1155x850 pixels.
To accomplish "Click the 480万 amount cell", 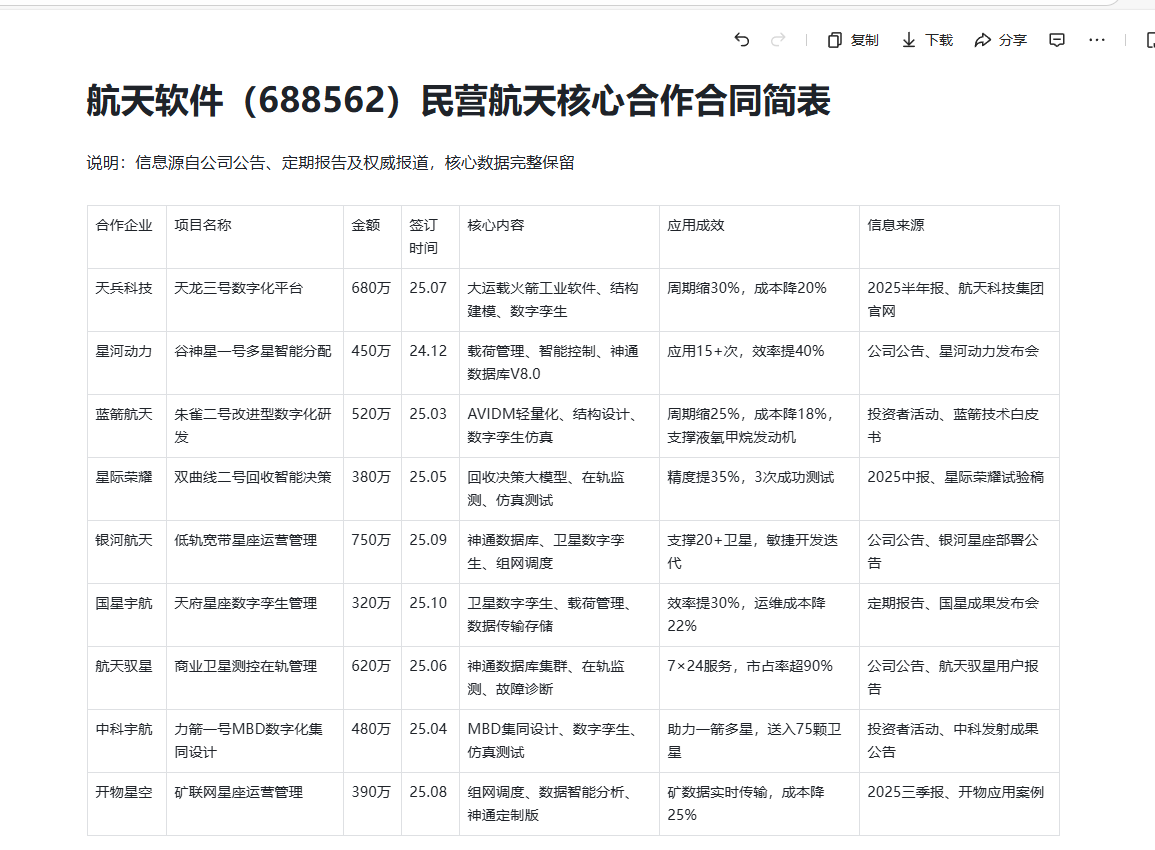I will [x=372, y=740].
